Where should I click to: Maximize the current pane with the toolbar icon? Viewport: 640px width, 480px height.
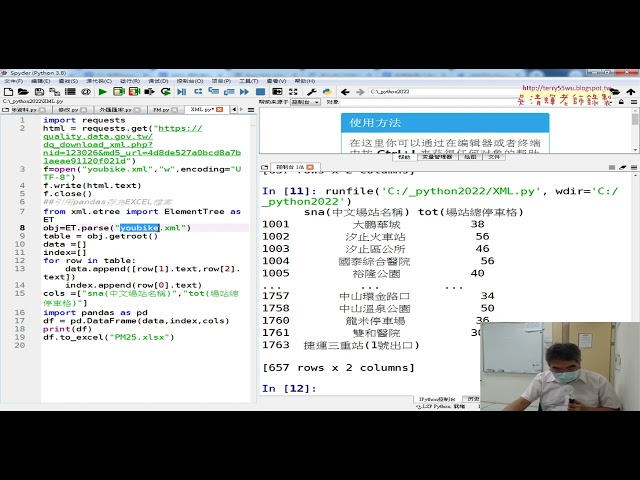[x=277, y=92]
